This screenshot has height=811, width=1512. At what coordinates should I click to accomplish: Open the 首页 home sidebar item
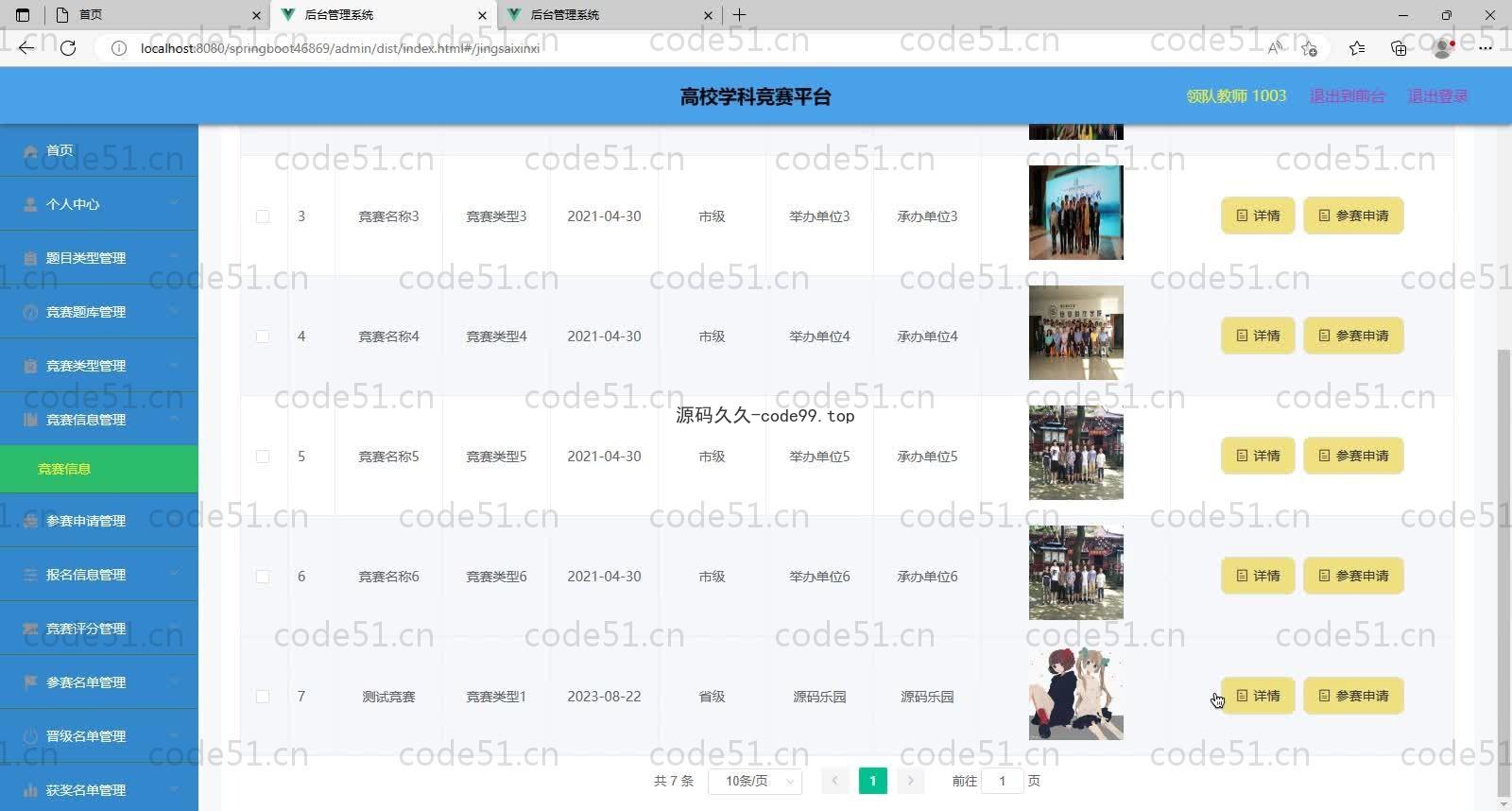point(99,150)
